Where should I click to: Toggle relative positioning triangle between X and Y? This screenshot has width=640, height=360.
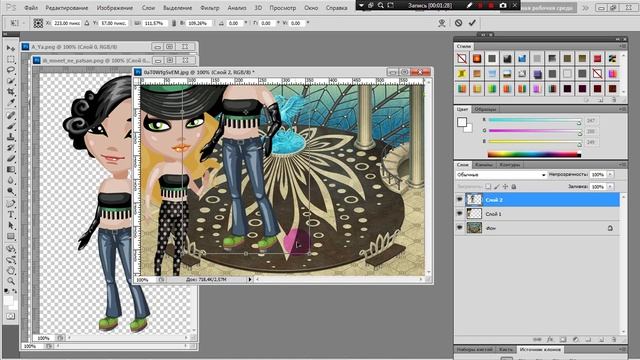pyautogui.click(x=87, y=23)
